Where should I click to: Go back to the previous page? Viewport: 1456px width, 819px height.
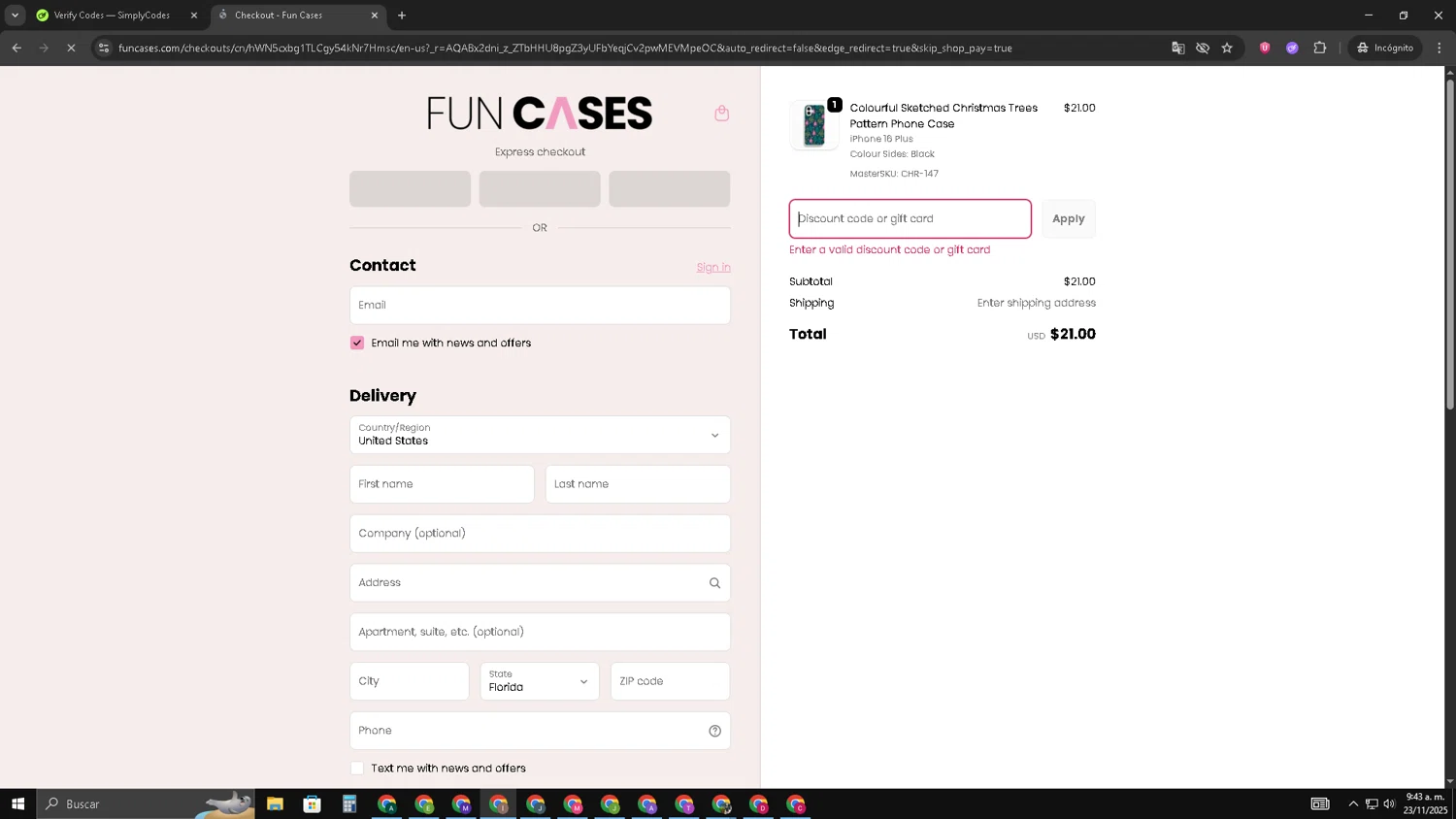[17, 48]
